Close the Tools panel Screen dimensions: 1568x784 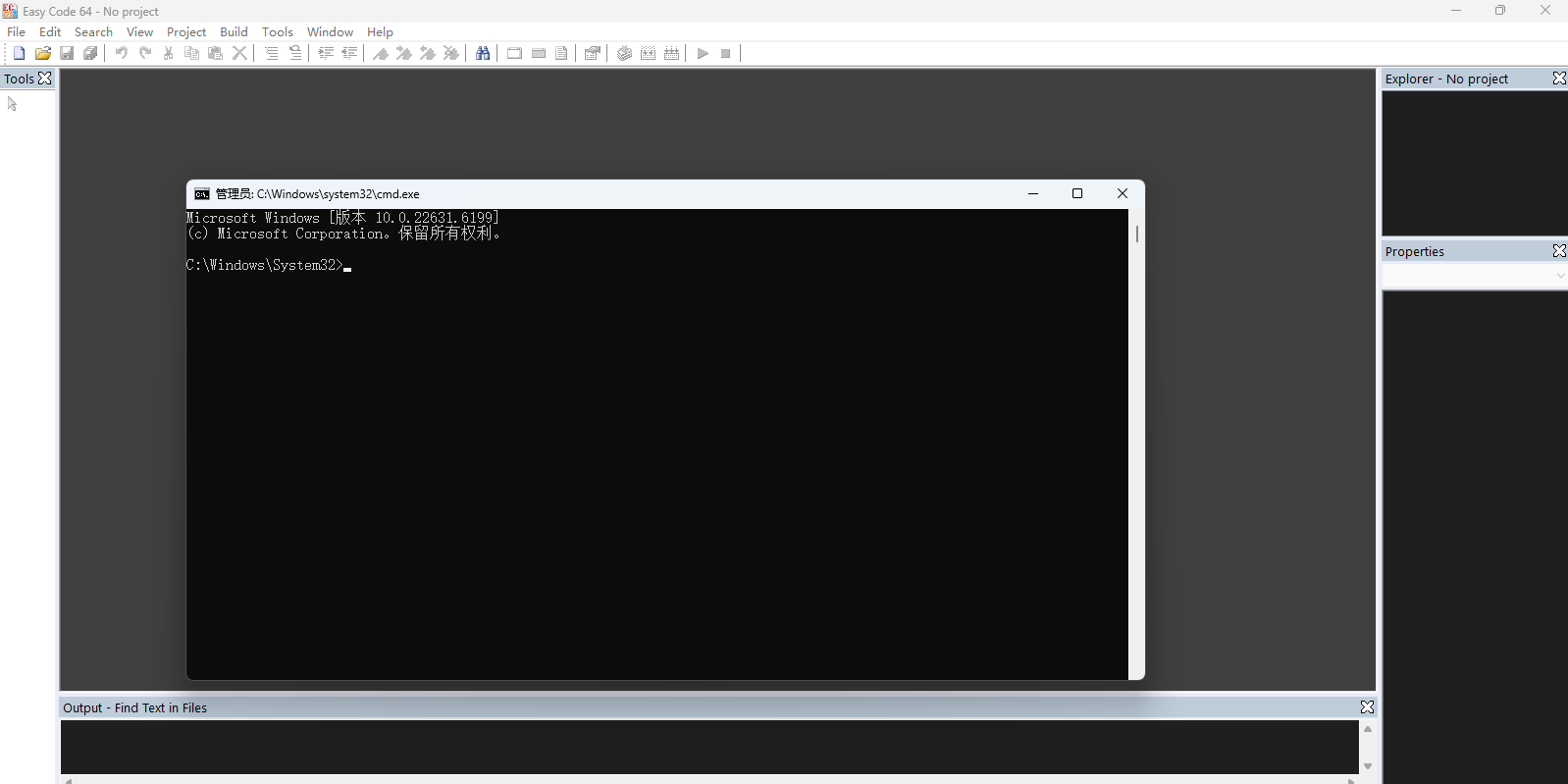point(45,78)
